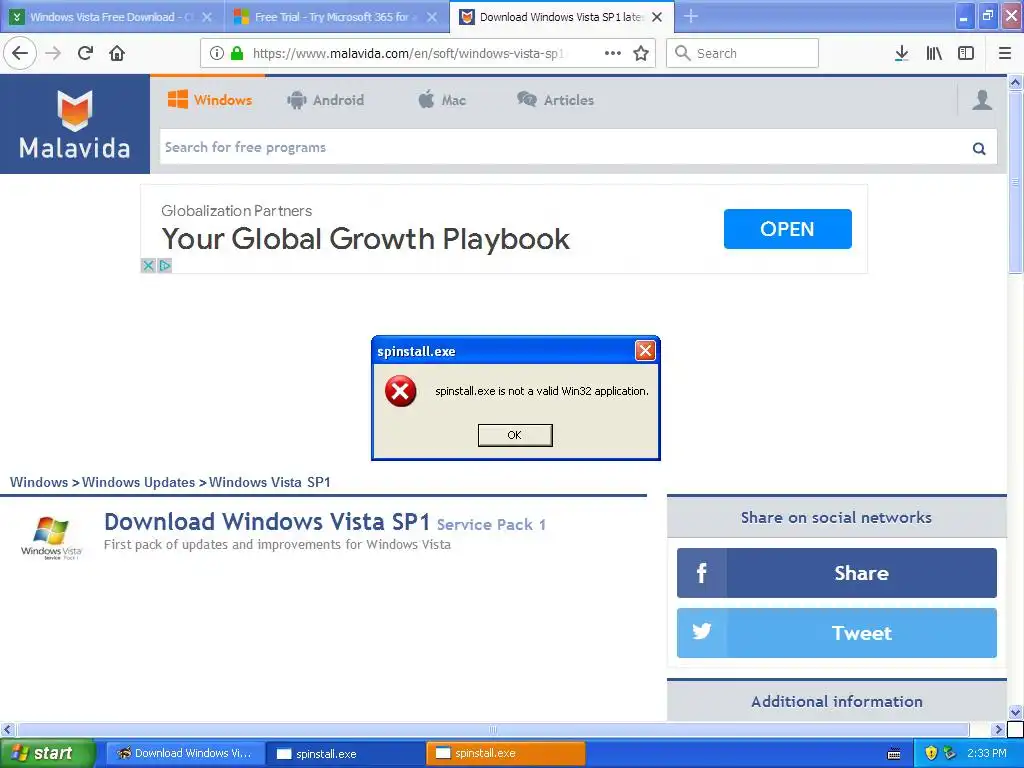Click the Forward arrow button

point(53,53)
